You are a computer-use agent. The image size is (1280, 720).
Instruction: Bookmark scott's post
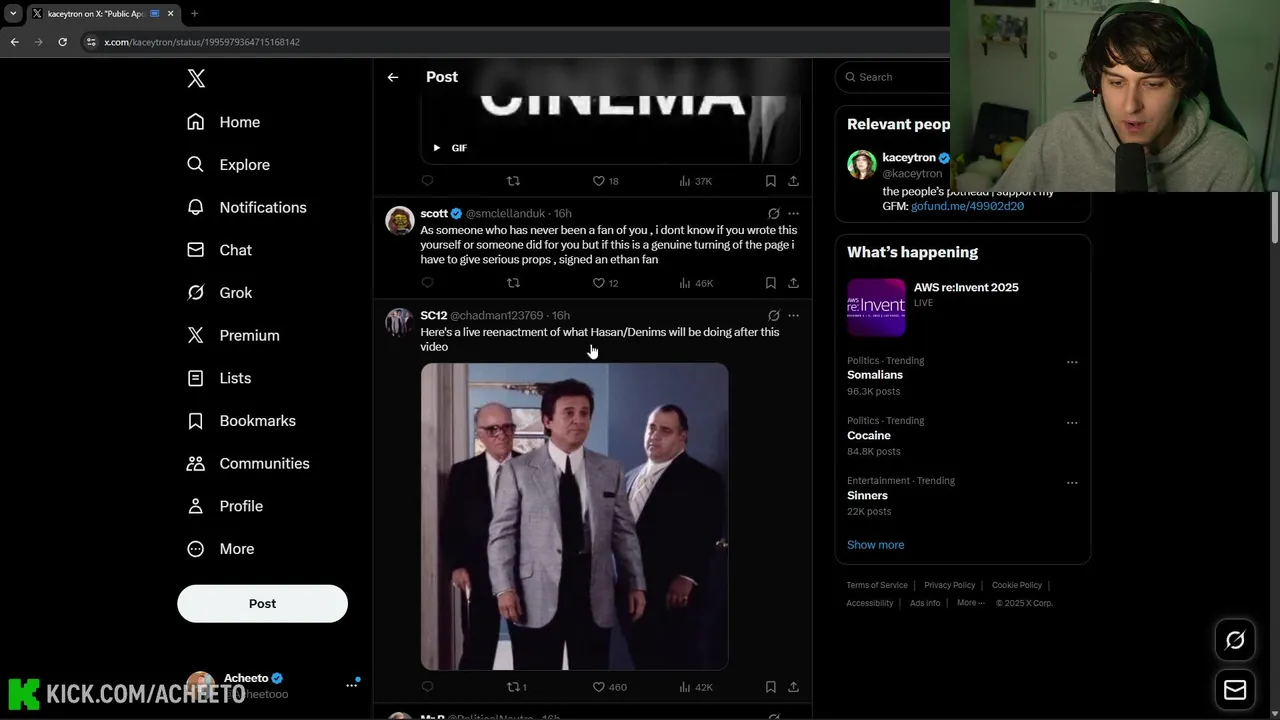pyautogui.click(x=770, y=283)
